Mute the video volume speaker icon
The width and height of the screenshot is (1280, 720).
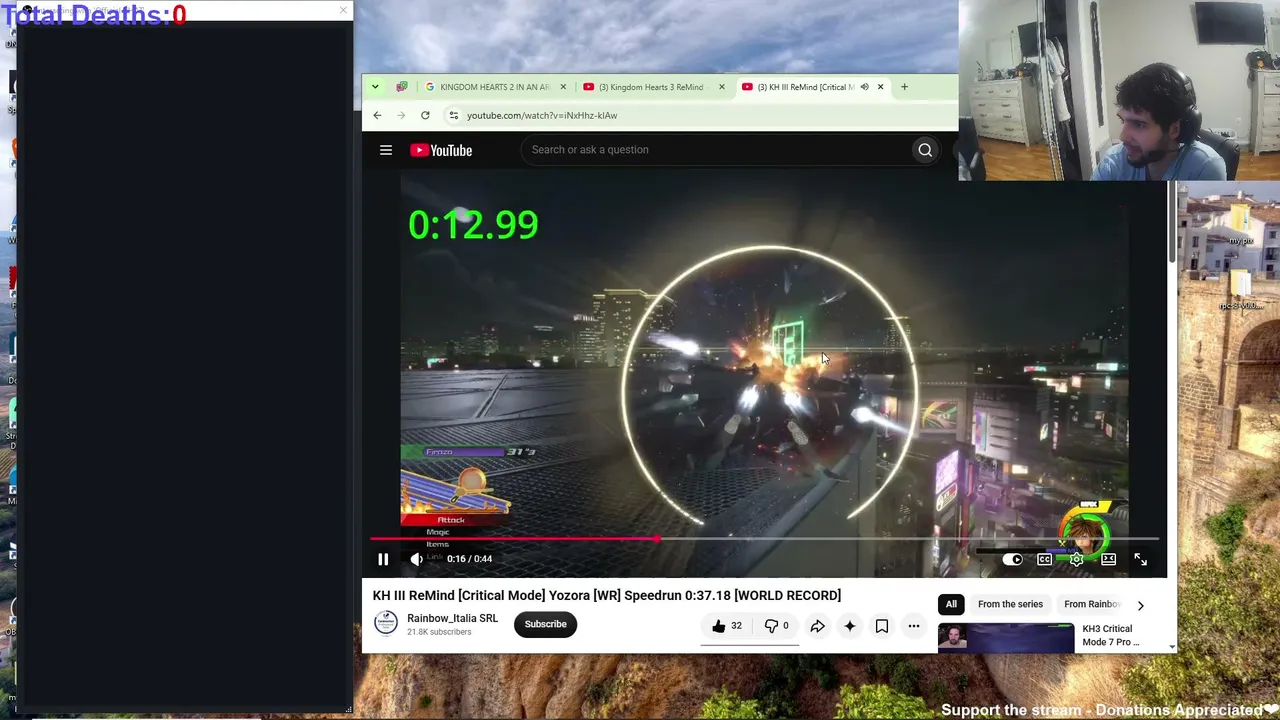[x=416, y=559]
